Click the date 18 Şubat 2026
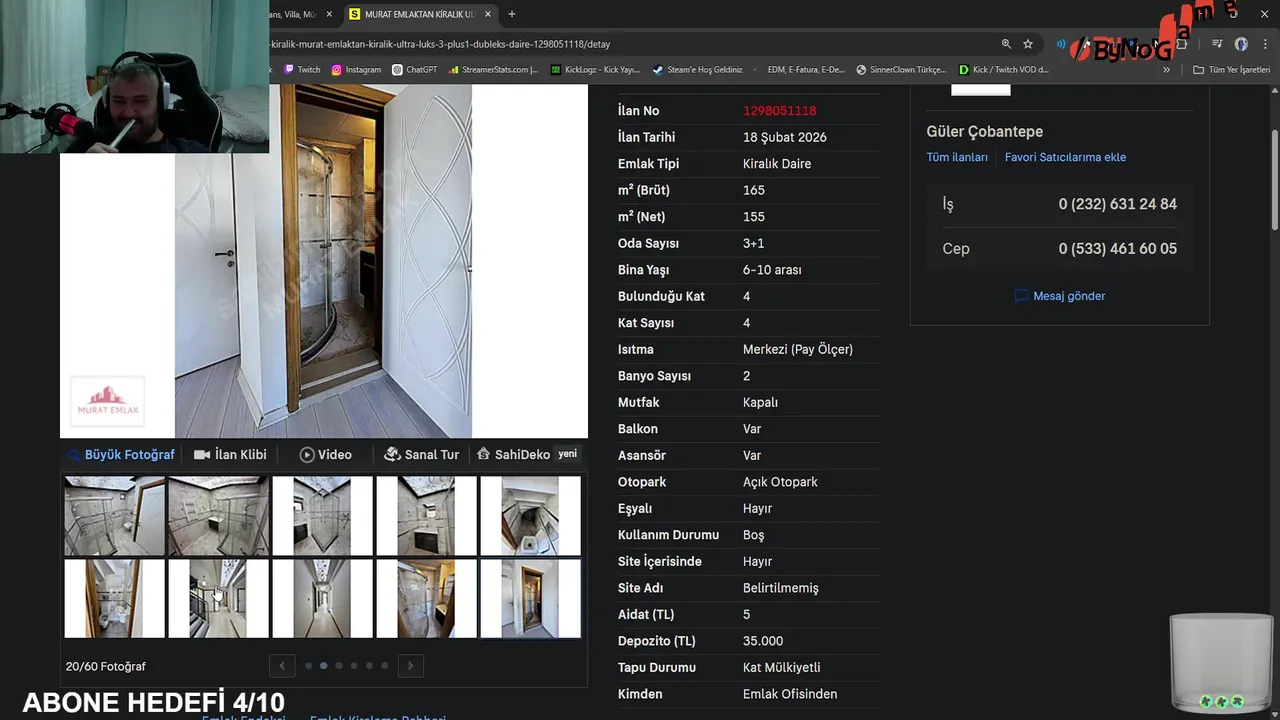This screenshot has width=1280, height=720. coord(785,137)
